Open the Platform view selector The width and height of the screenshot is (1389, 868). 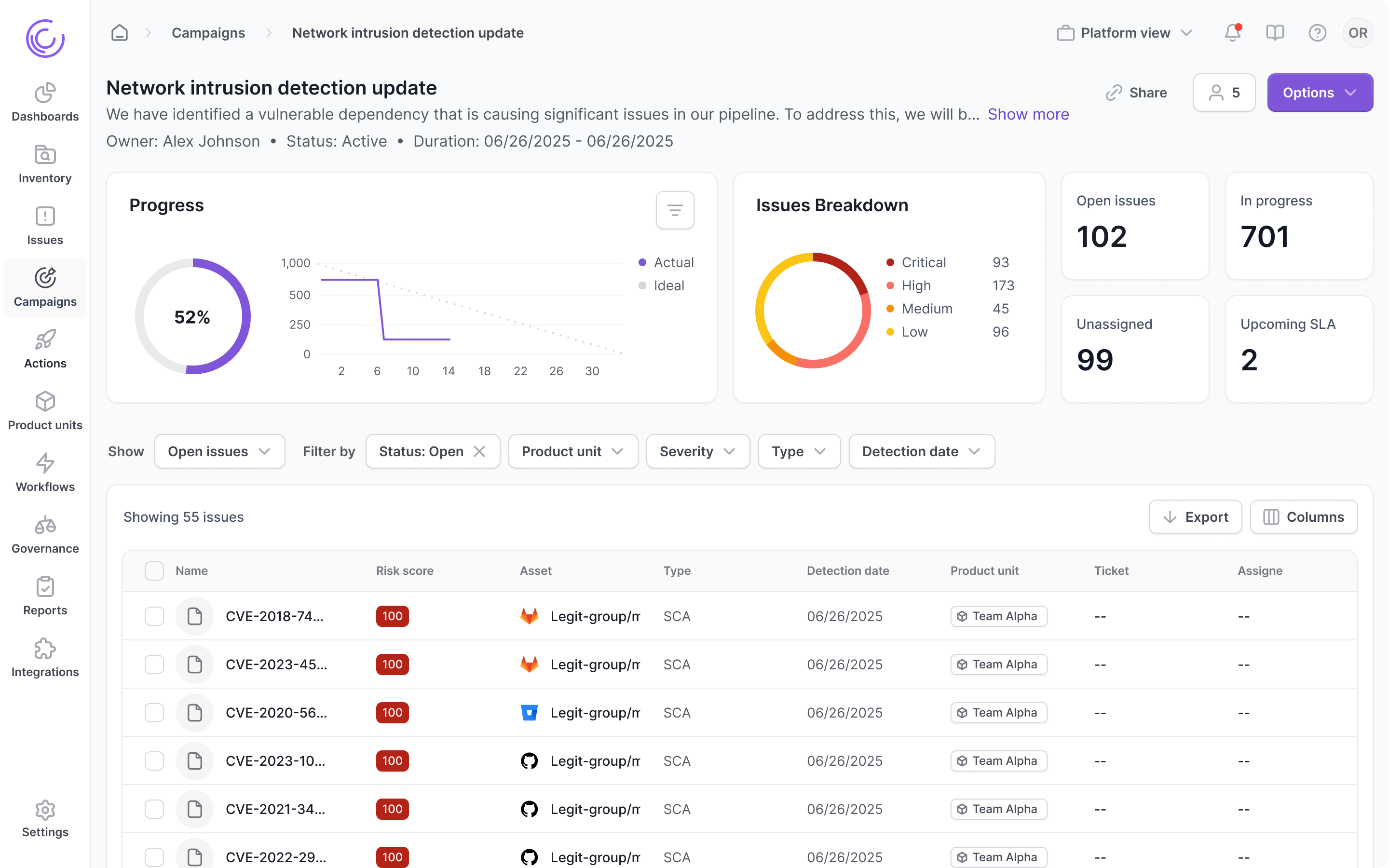[1124, 33]
